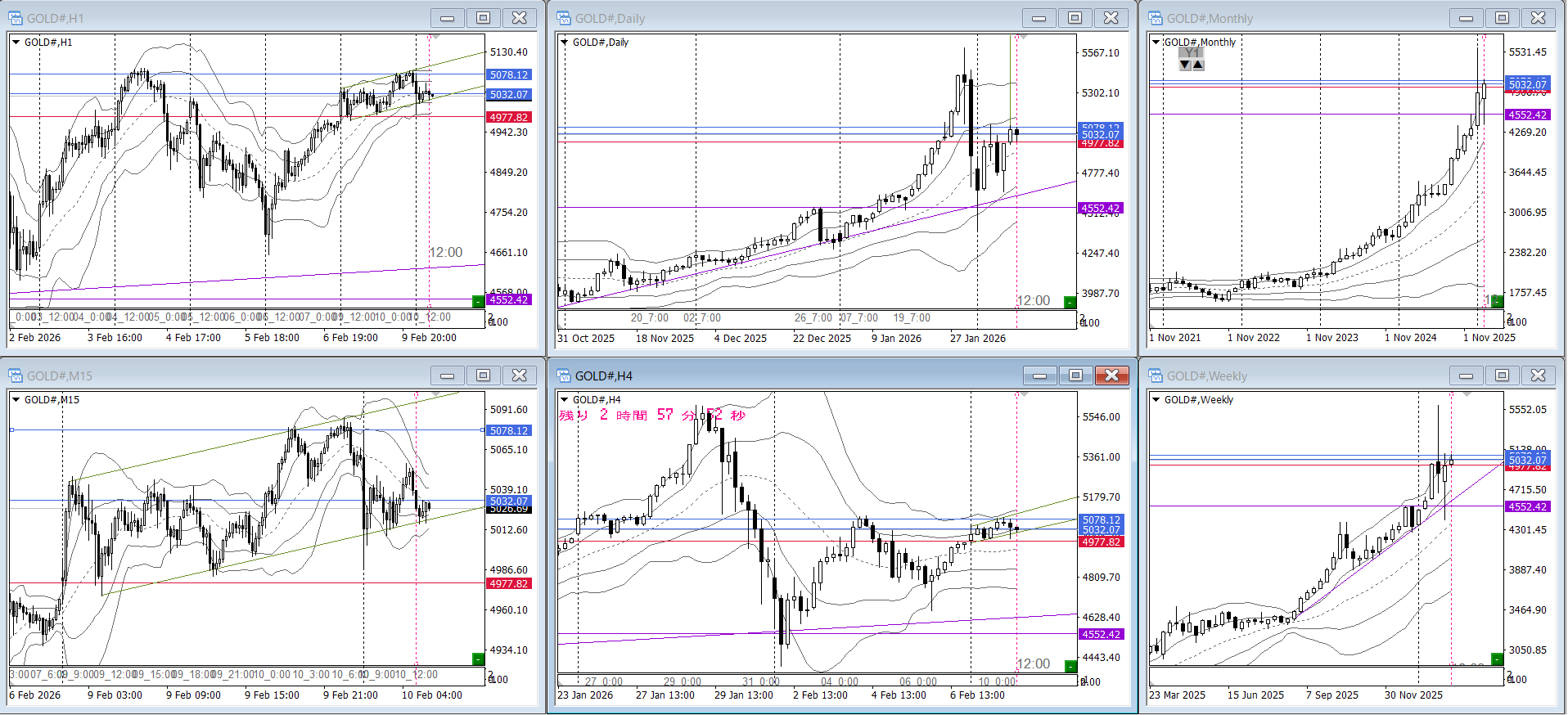
Task: Click the 4977.82 red price label in M15
Action: [509, 584]
